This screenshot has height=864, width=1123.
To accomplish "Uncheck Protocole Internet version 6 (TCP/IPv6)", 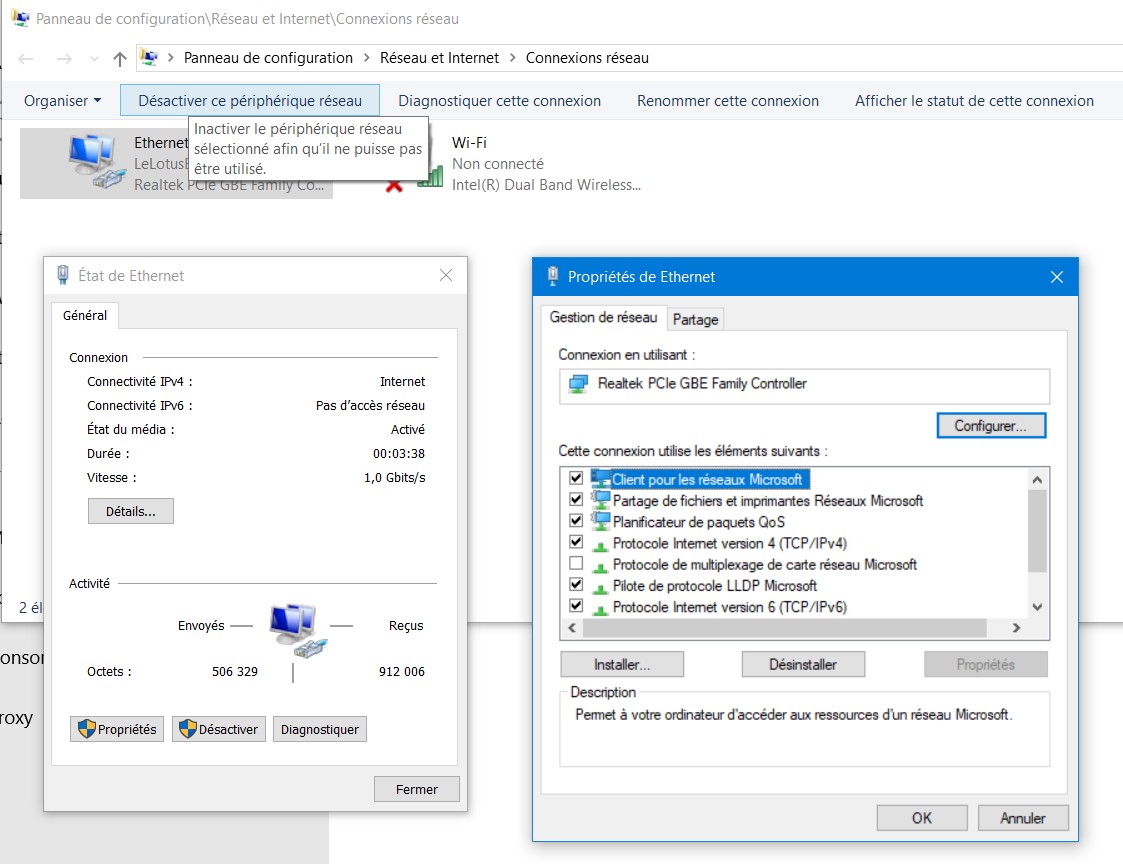I will 576,606.
